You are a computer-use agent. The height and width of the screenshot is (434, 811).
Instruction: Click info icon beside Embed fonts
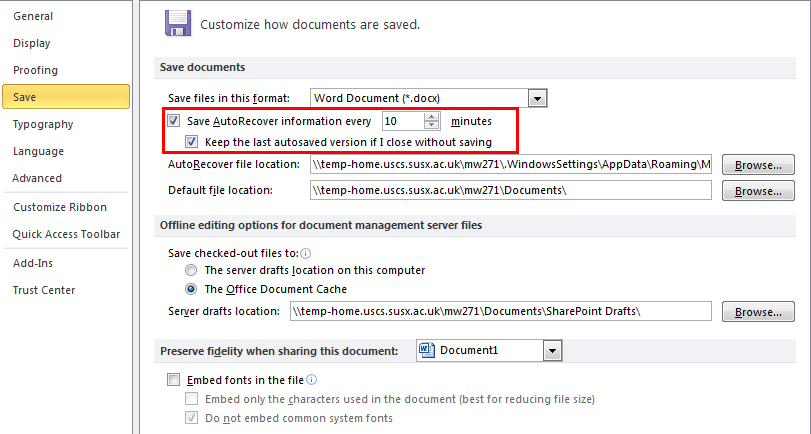pos(312,380)
